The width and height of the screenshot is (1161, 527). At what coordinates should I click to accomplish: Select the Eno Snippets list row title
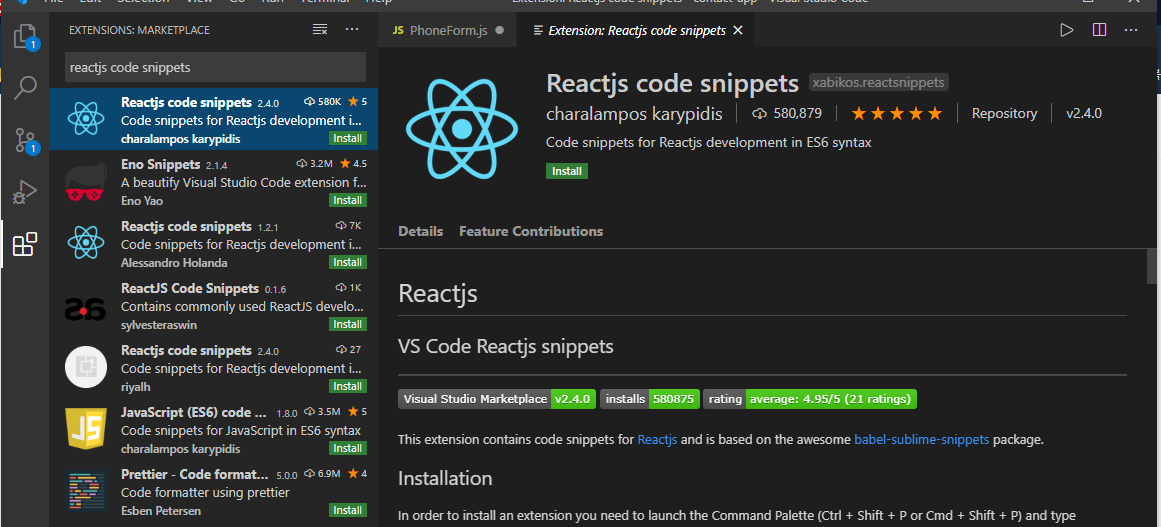(161, 164)
